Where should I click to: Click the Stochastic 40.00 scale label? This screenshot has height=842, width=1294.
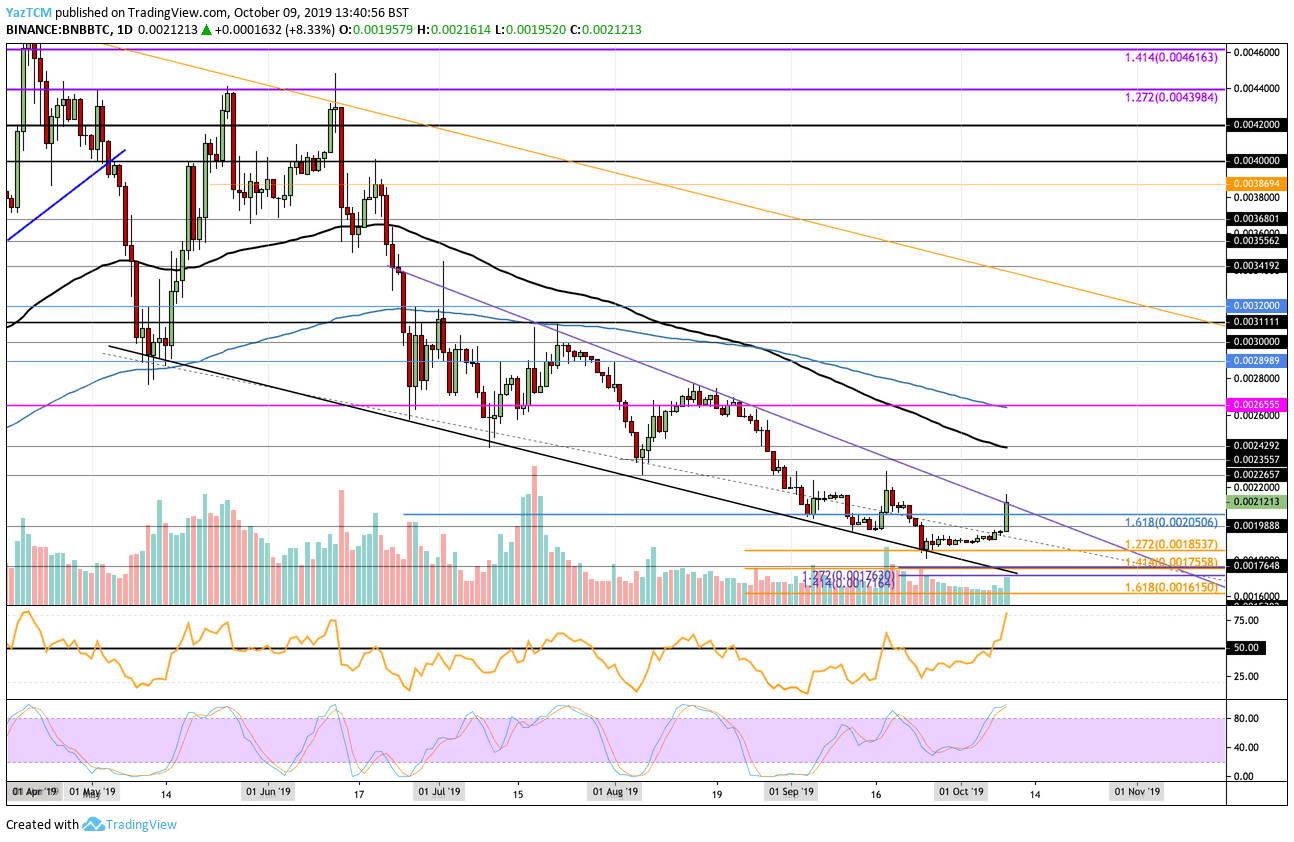tap(1244, 747)
